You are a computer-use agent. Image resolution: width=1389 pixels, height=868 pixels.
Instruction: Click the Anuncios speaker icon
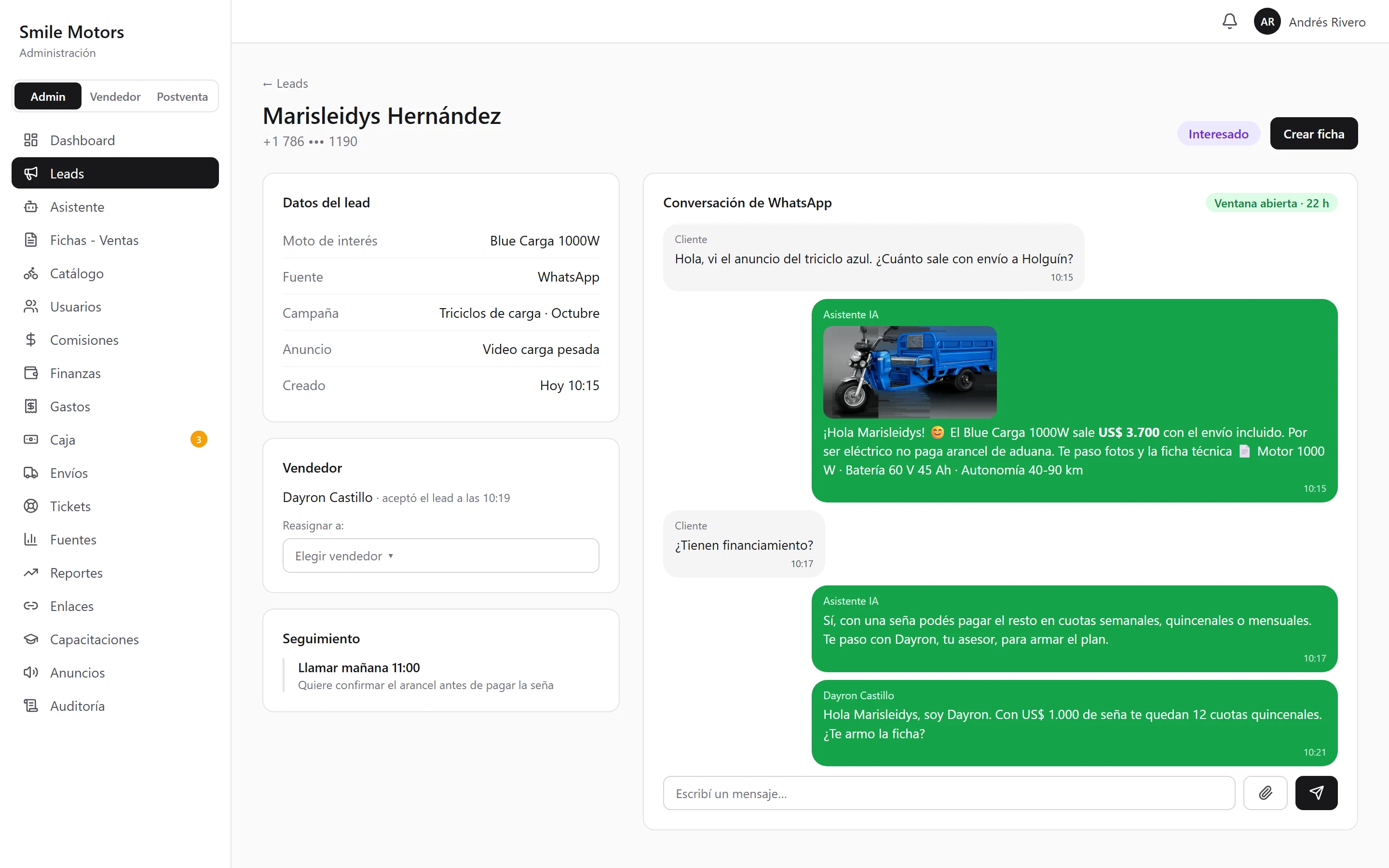click(31, 673)
